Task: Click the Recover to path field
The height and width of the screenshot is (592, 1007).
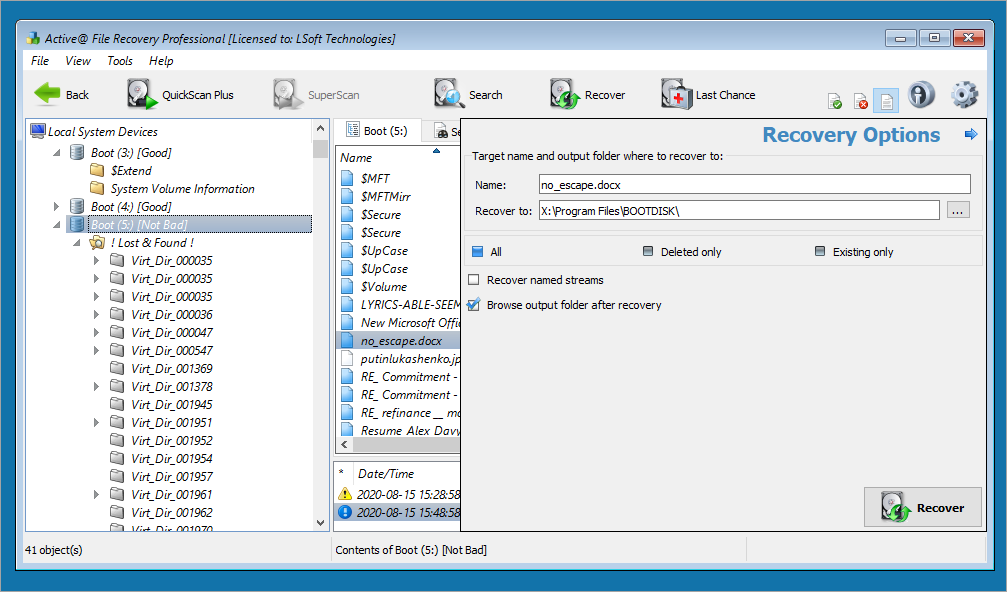Action: 739,211
